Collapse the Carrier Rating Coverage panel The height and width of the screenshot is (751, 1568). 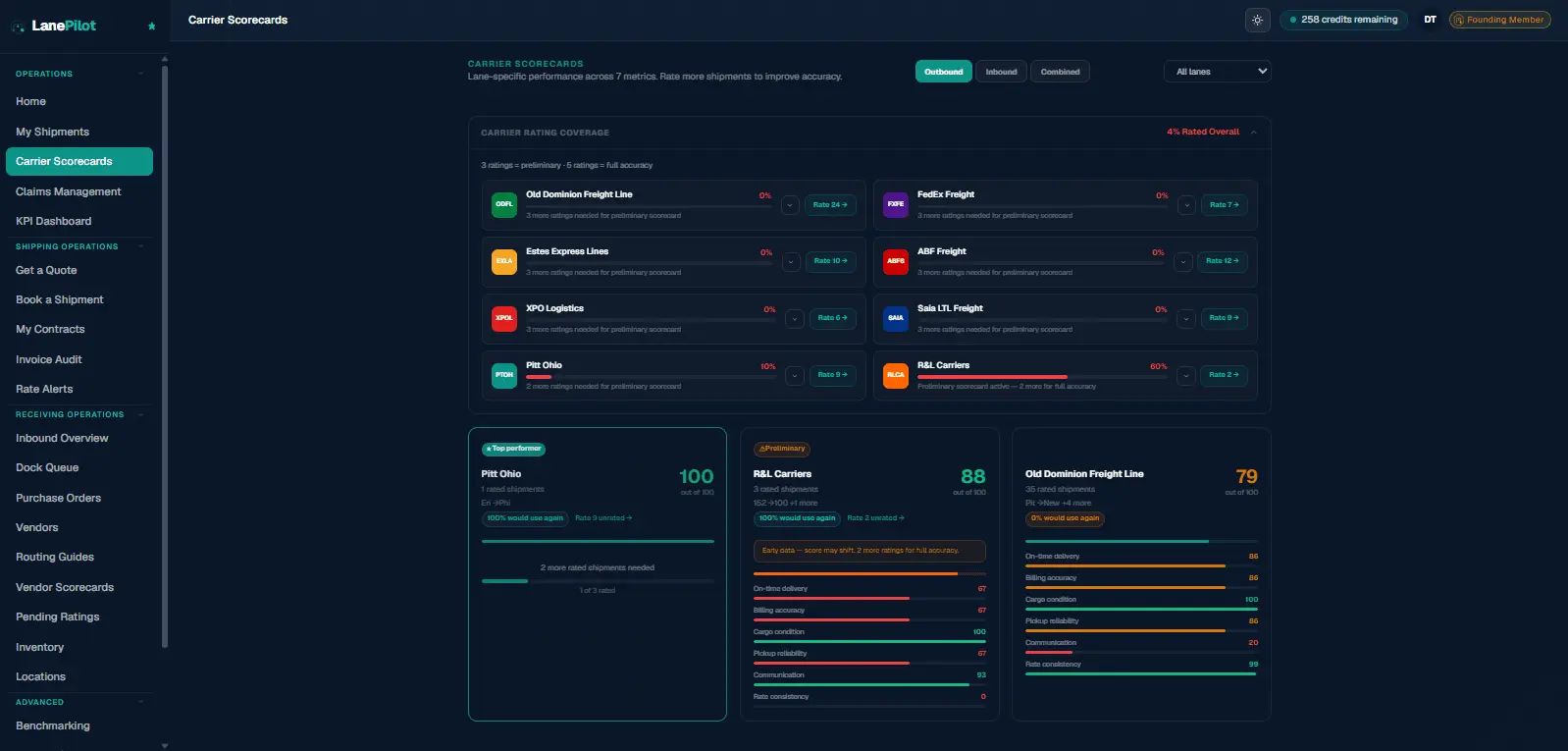[x=1254, y=132]
